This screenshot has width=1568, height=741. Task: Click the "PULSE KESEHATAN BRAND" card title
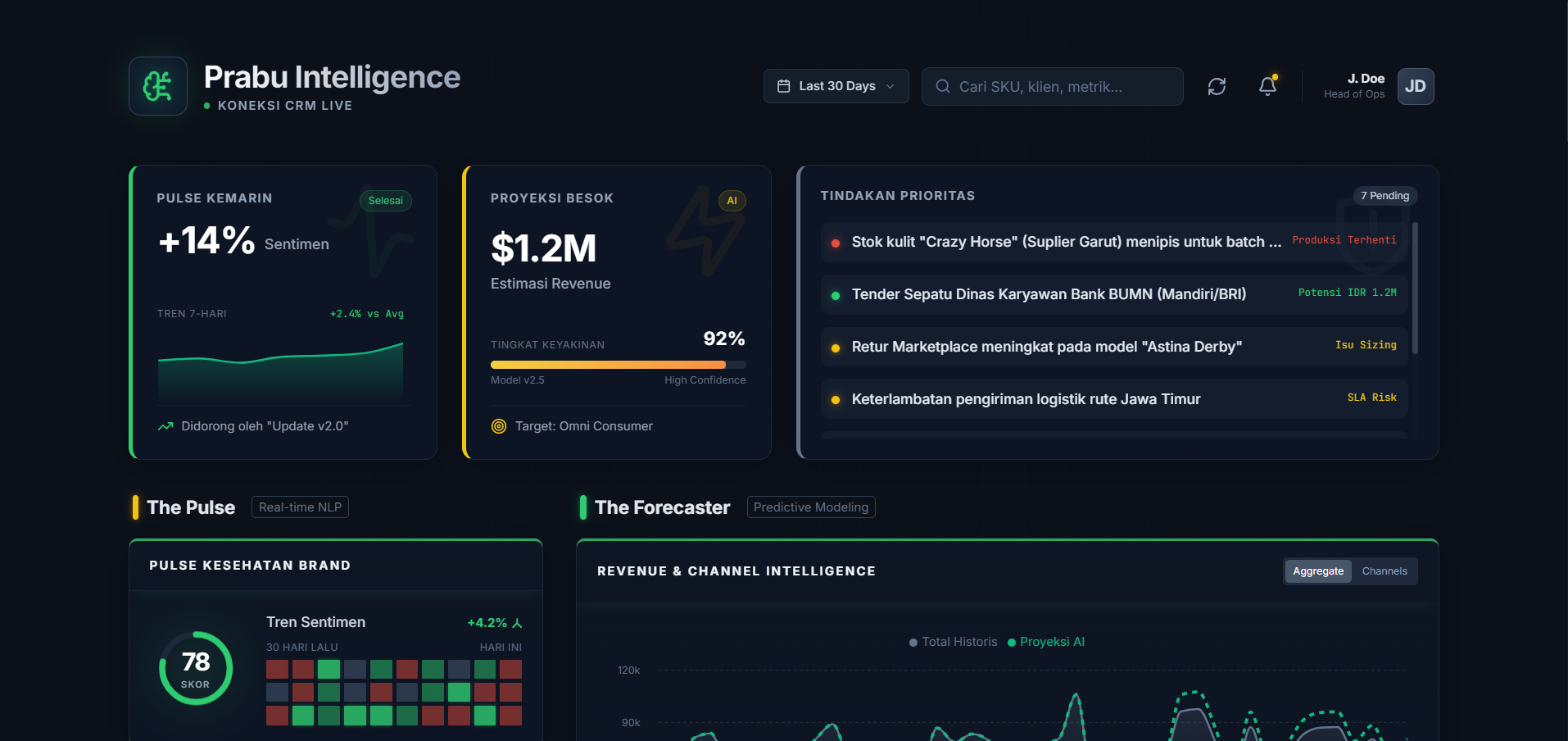pos(250,566)
